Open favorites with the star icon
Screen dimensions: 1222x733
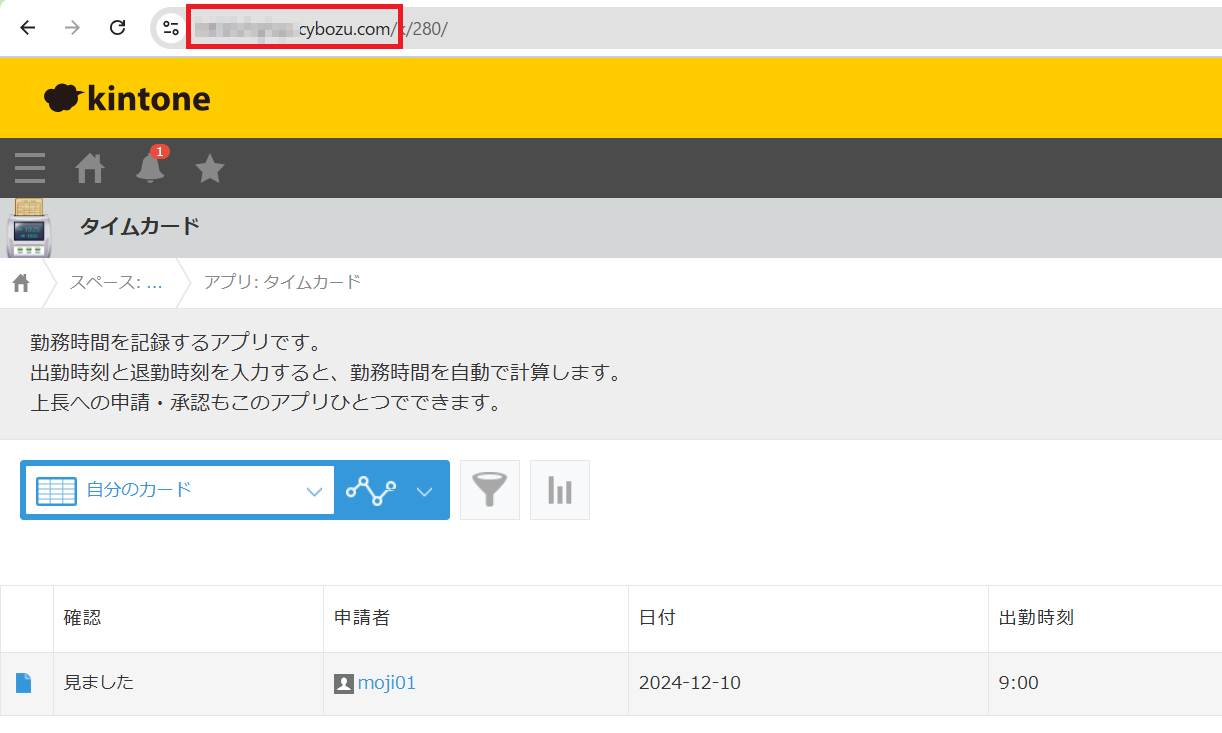tap(209, 167)
